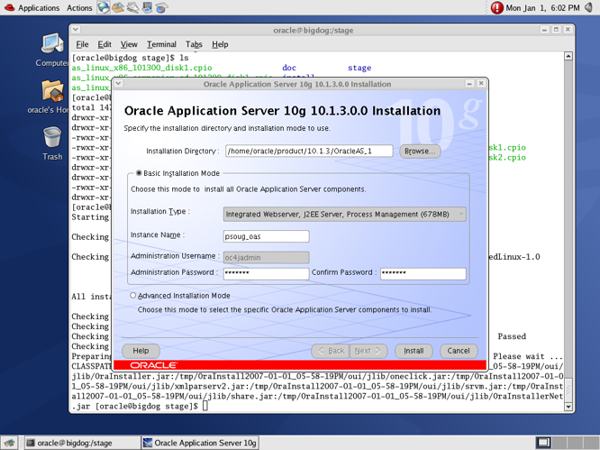This screenshot has width=600, height=450.
Task: Open the presentation launcher icon in panel
Action: click(147, 7)
